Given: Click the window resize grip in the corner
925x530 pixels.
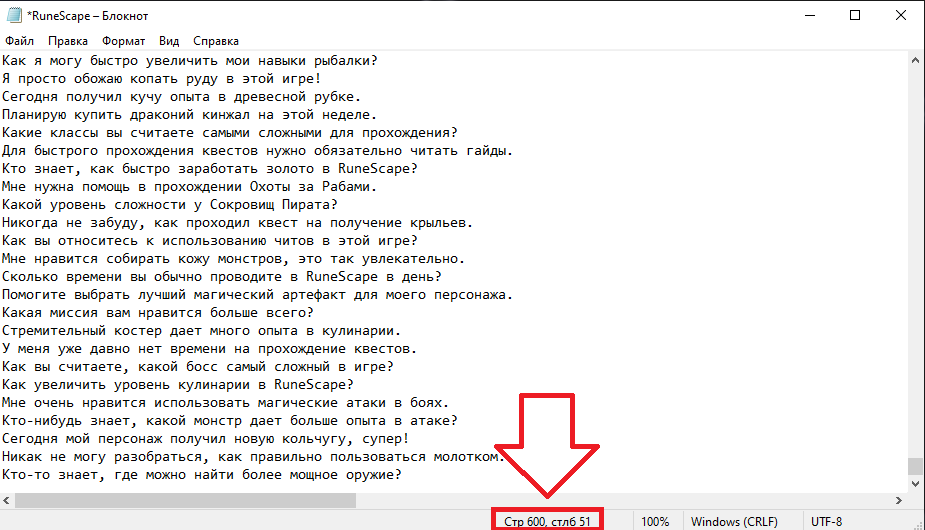Looking at the screenshot, I should [x=918, y=524].
